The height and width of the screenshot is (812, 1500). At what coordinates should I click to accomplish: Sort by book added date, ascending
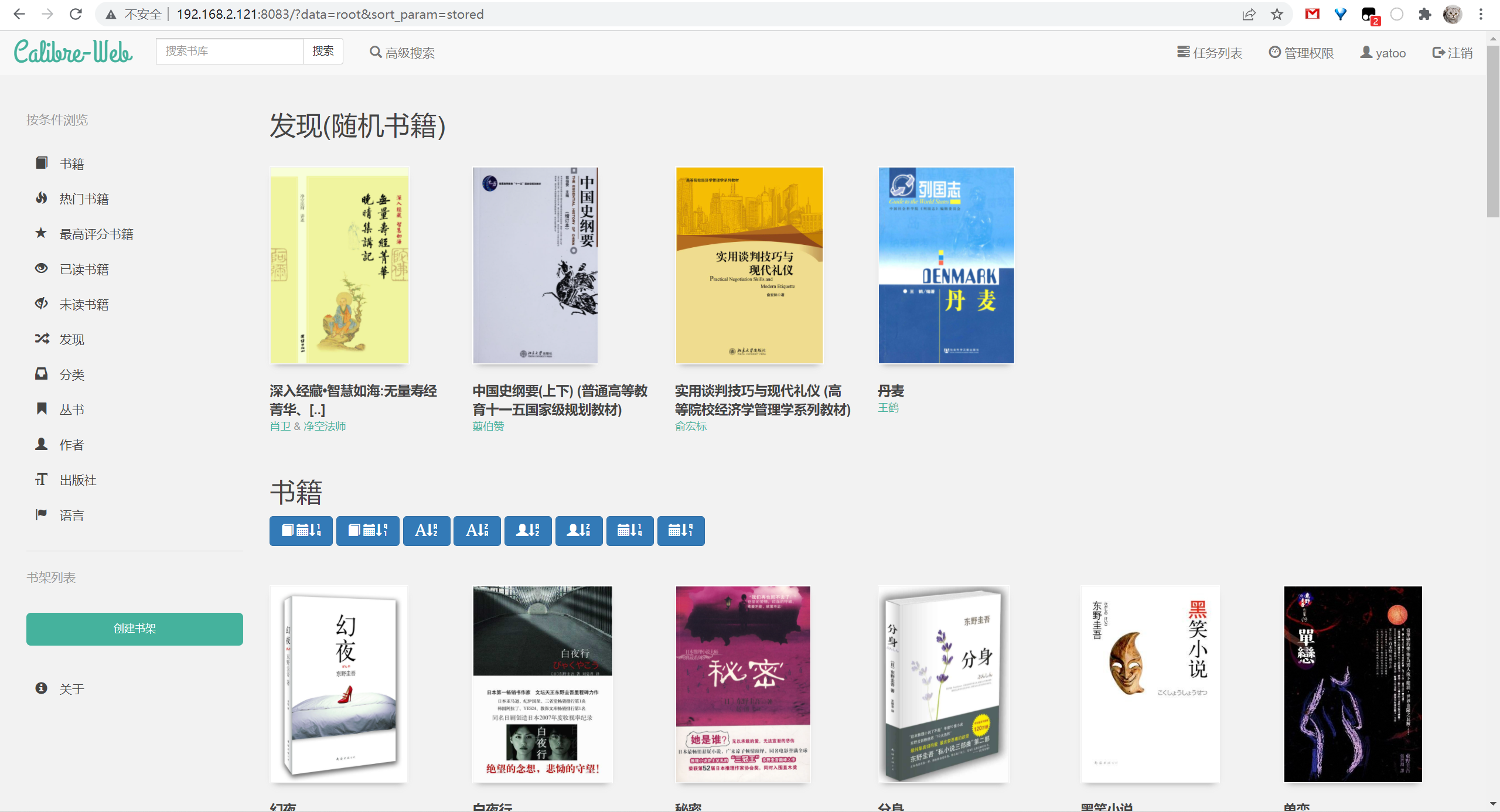coord(301,531)
